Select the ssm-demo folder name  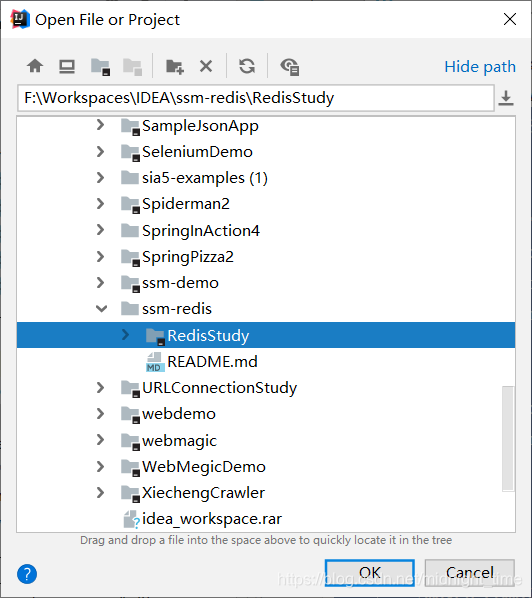coord(180,283)
